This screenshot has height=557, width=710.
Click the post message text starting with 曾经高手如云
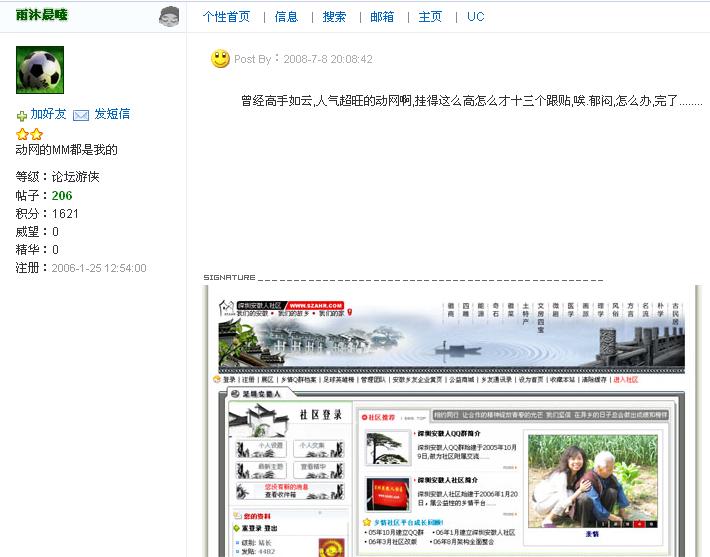click(x=470, y=101)
